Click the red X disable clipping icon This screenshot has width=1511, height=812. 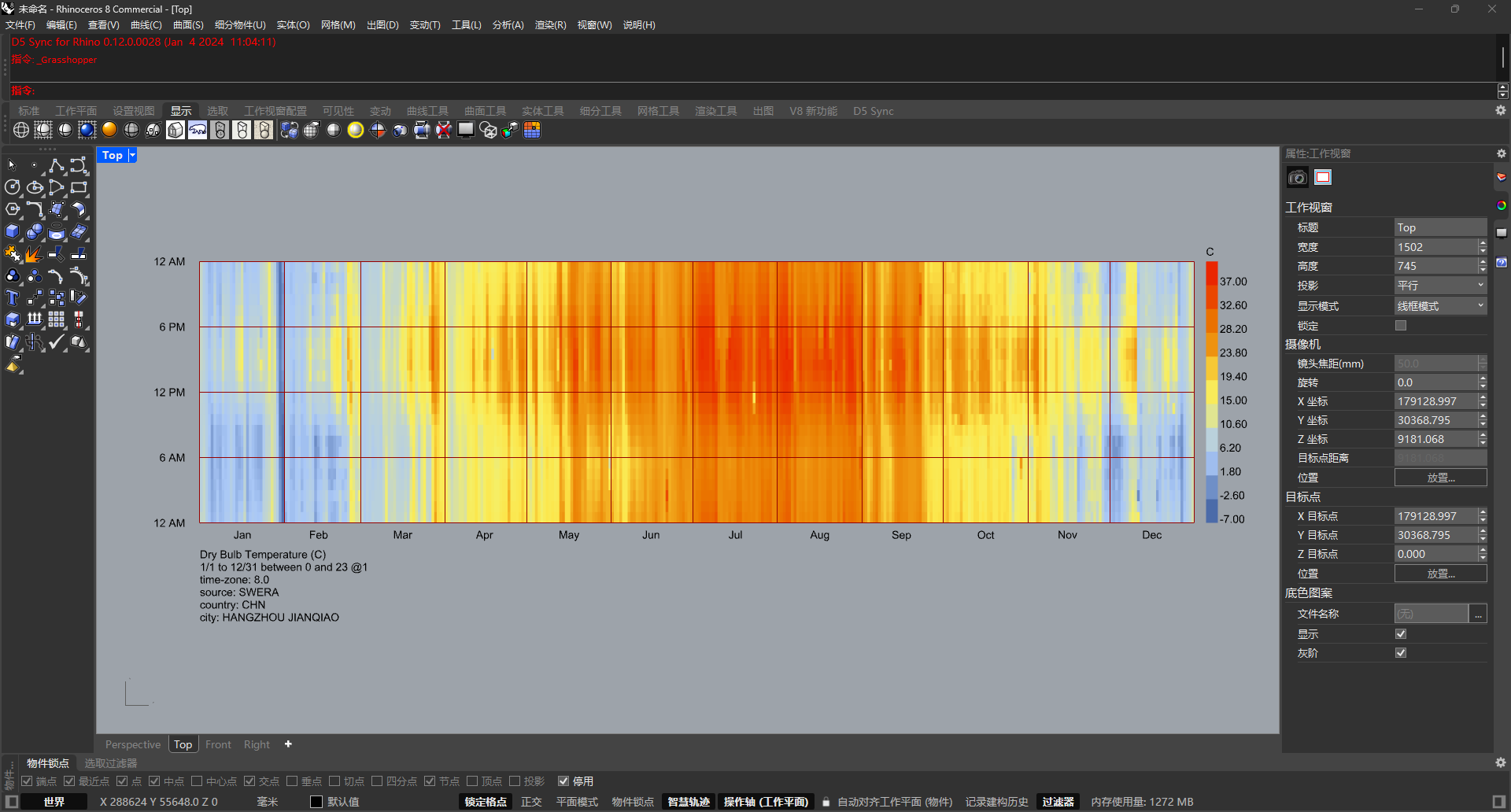click(x=444, y=131)
